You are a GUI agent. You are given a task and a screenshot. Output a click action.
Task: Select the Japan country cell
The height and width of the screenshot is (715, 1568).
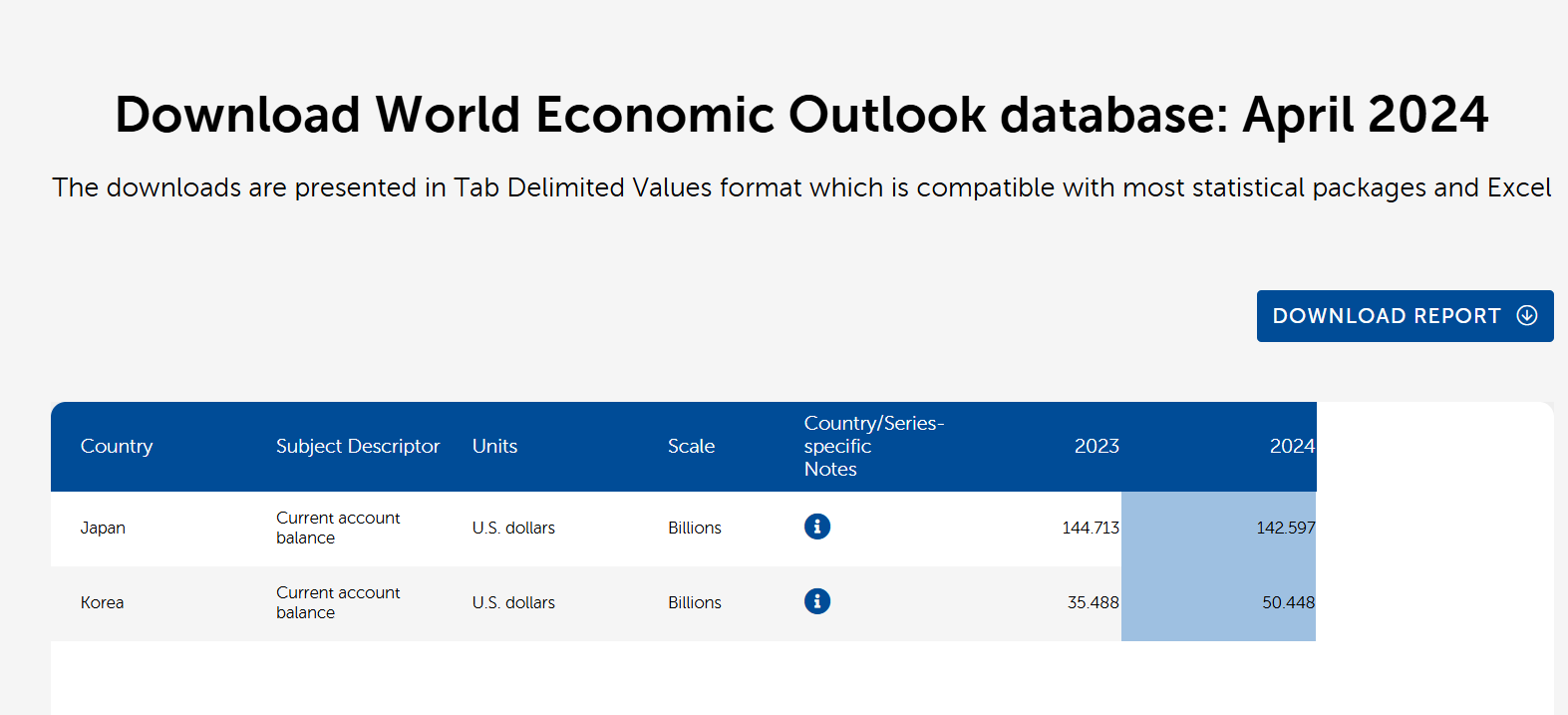click(103, 529)
